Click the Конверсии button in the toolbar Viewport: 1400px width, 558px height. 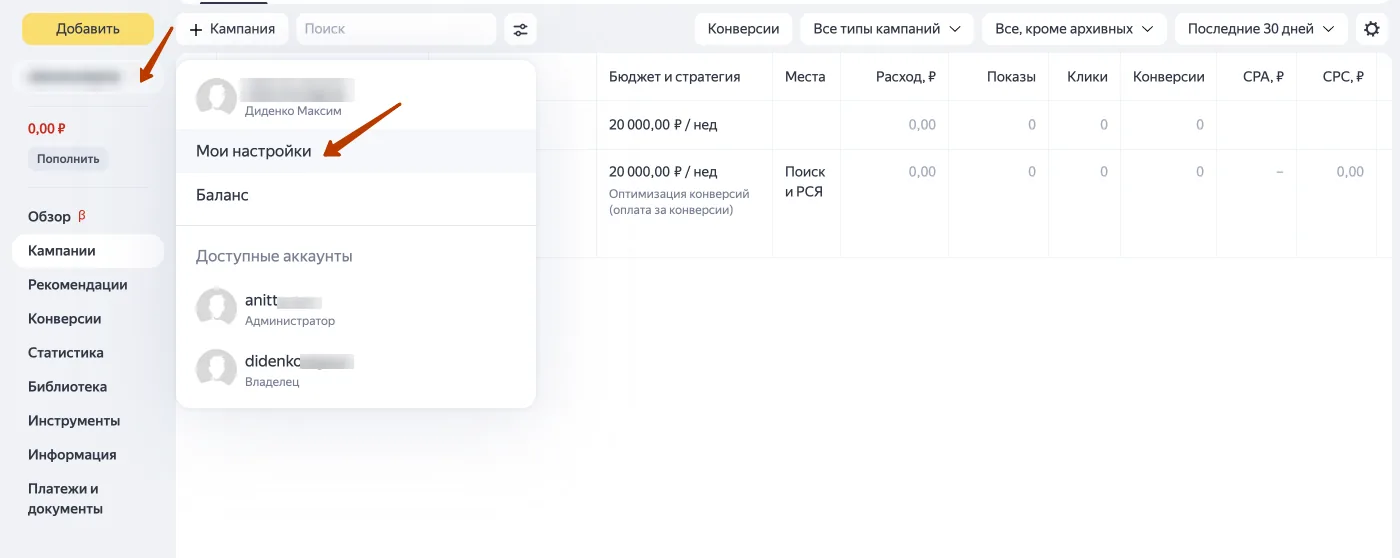(x=743, y=29)
